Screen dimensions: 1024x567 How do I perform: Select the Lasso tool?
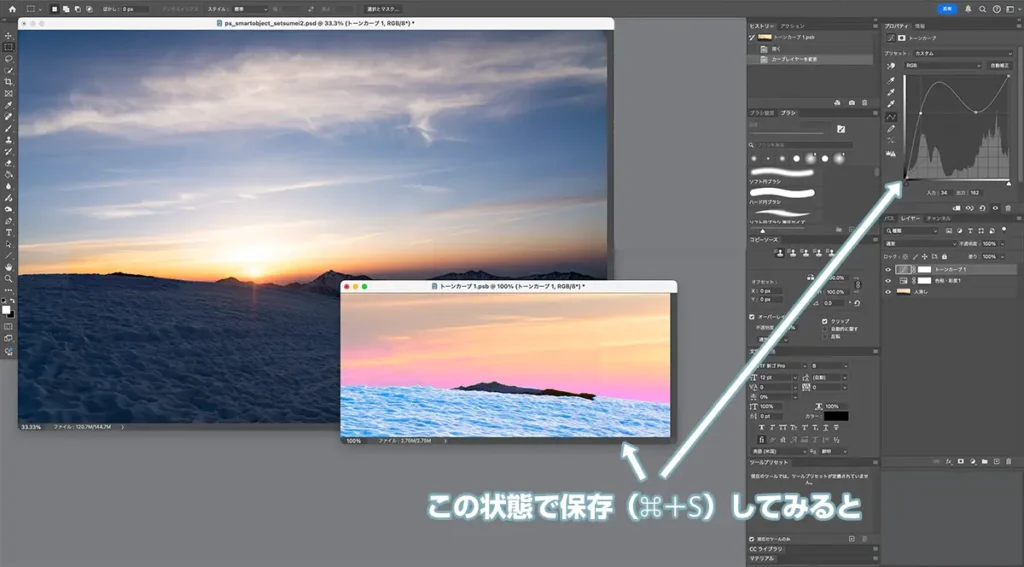[x=8, y=59]
